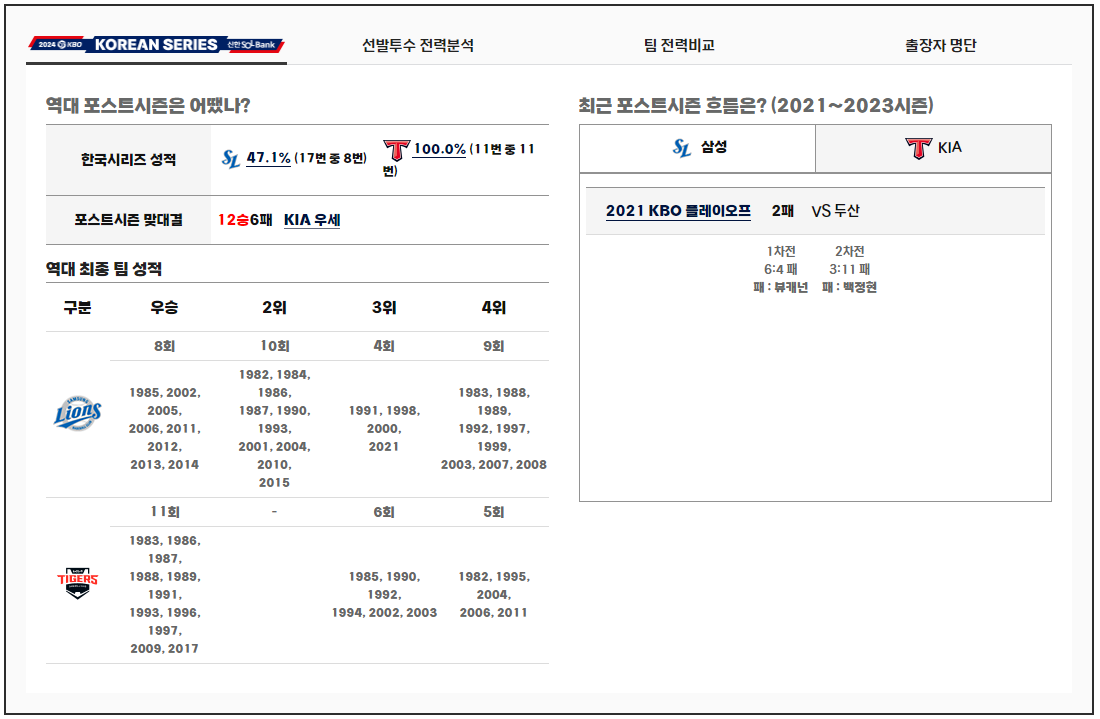Click Lions 4회 third-place count
Viewport: 1100px width, 719px height.
coord(384,346)
